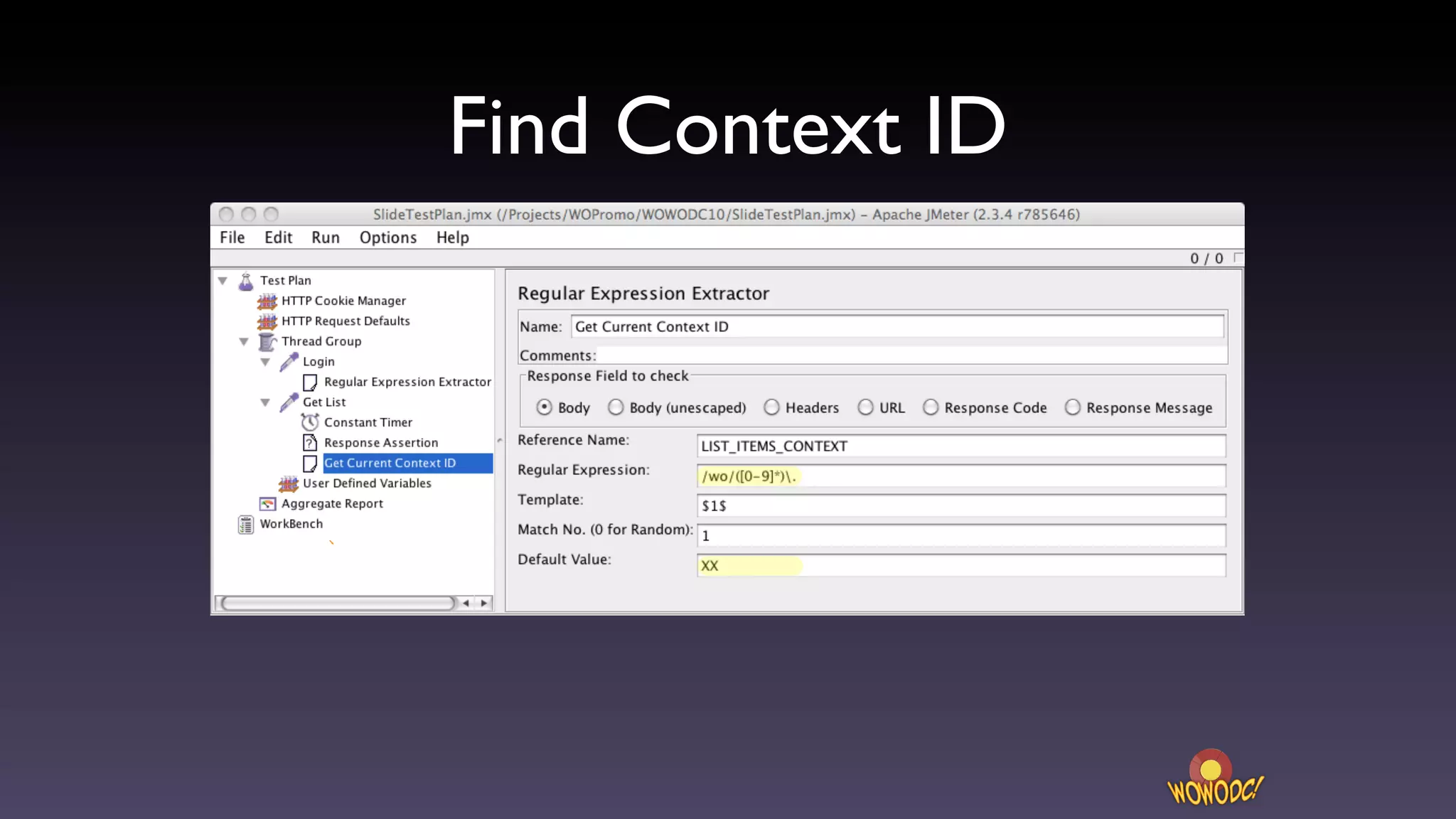Click the Constant Timer clock icon
Viewport: 1456px width, 819px height.
click(310, 422)
